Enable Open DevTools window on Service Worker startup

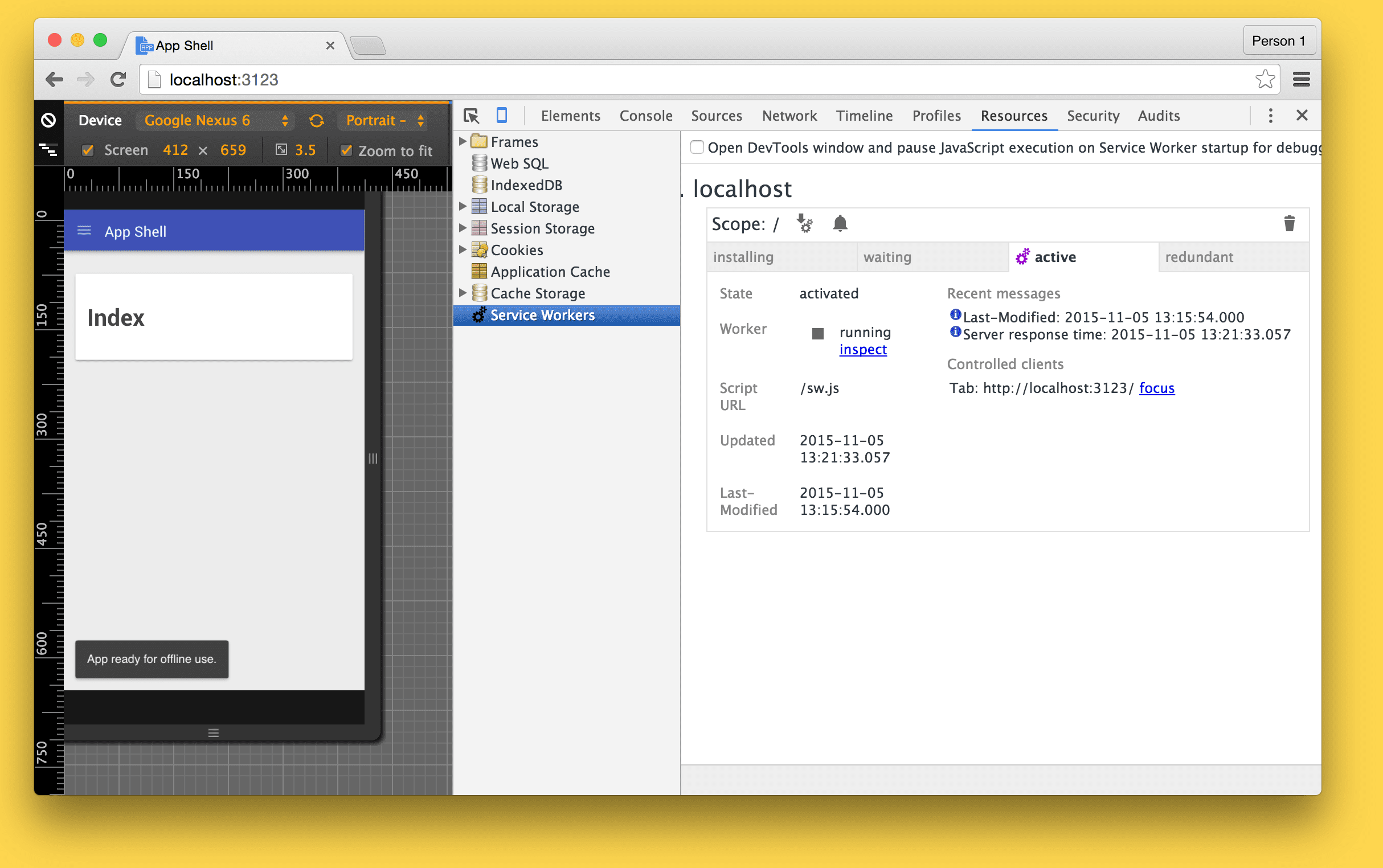tap(697, 148)
